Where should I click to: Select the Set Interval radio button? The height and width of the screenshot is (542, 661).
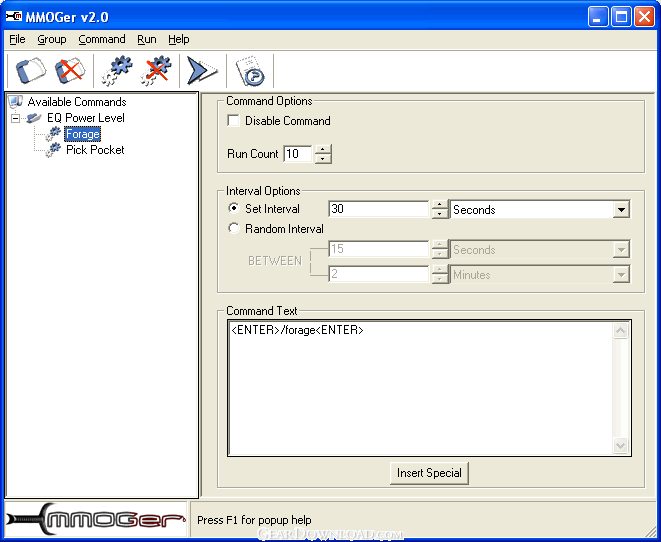(233, 208)
